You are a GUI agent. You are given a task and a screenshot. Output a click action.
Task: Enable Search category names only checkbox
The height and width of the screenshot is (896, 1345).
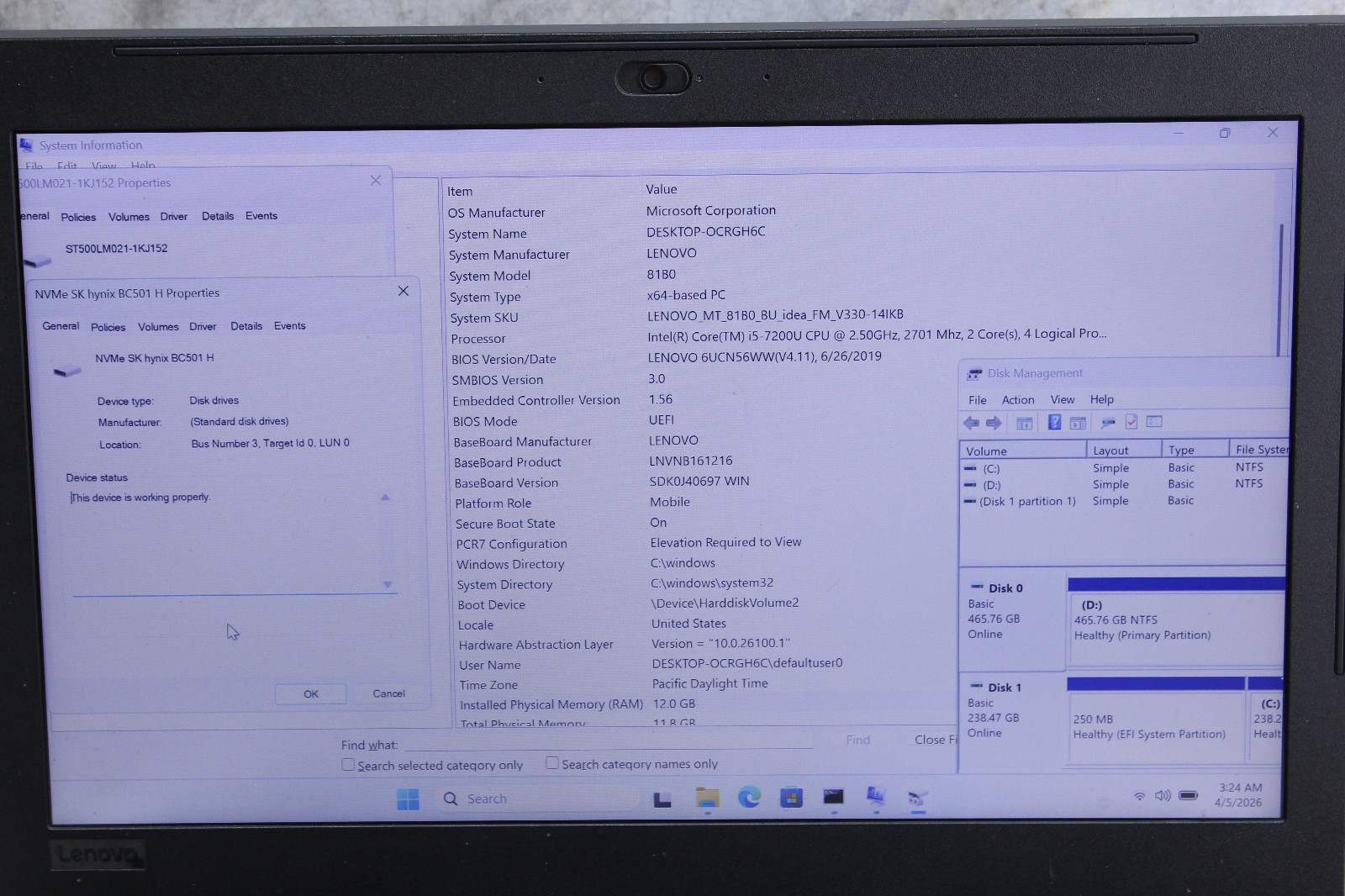(551, 763)
